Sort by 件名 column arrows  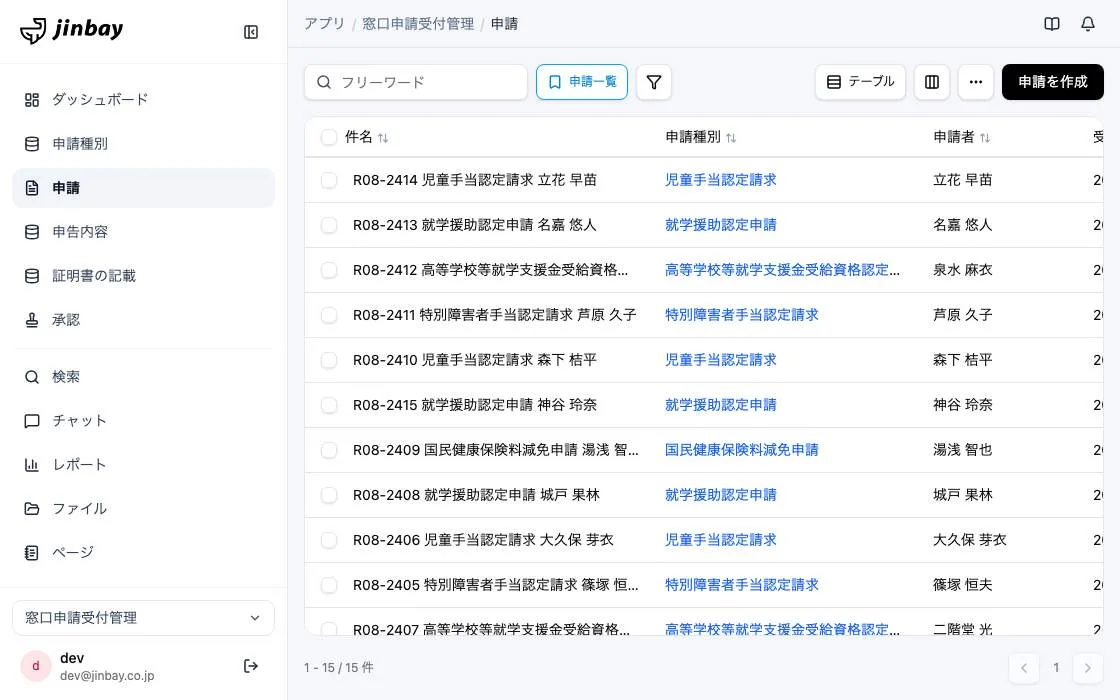[383, 138]
